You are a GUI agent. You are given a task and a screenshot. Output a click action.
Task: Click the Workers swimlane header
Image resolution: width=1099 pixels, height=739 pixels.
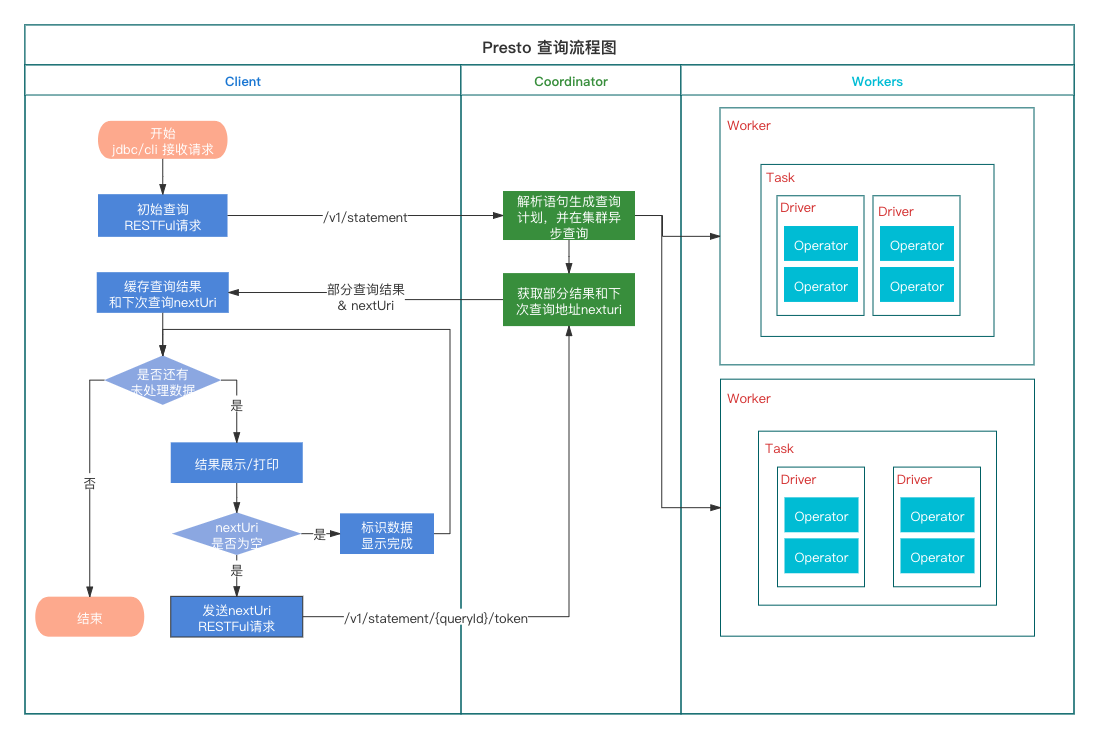877,81
